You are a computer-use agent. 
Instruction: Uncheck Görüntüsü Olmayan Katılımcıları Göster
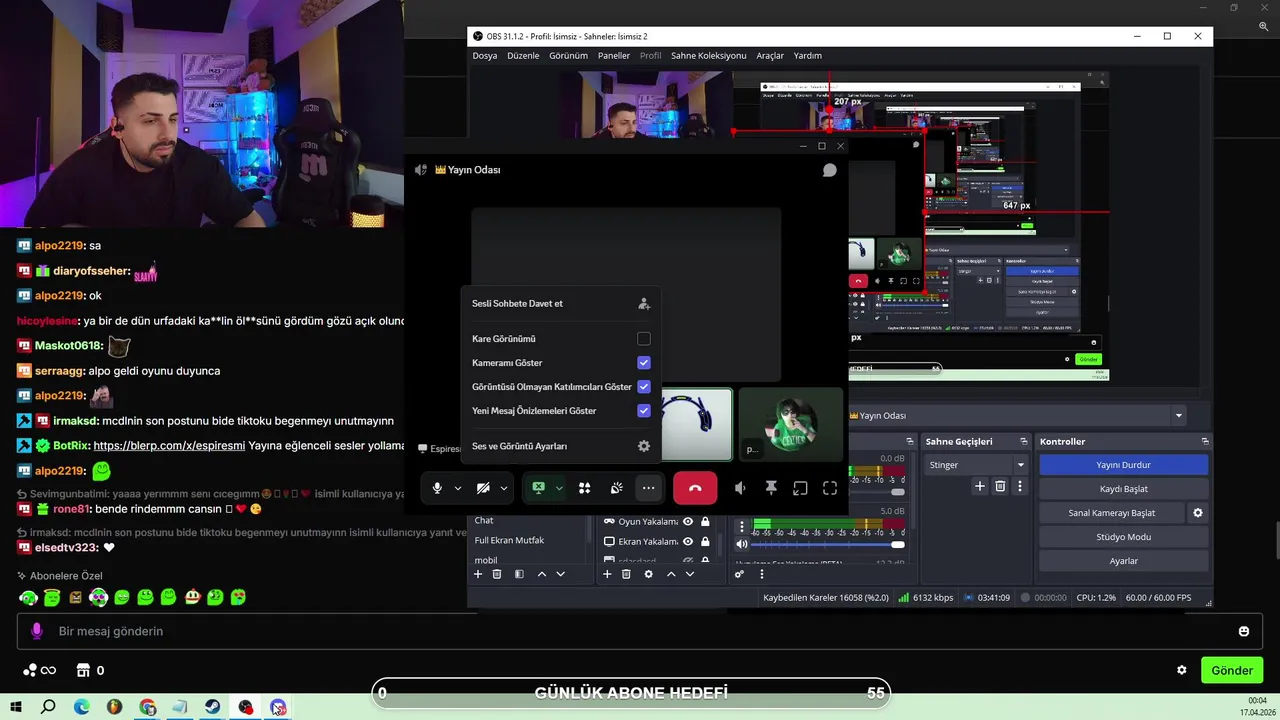(x=644, y=387)
